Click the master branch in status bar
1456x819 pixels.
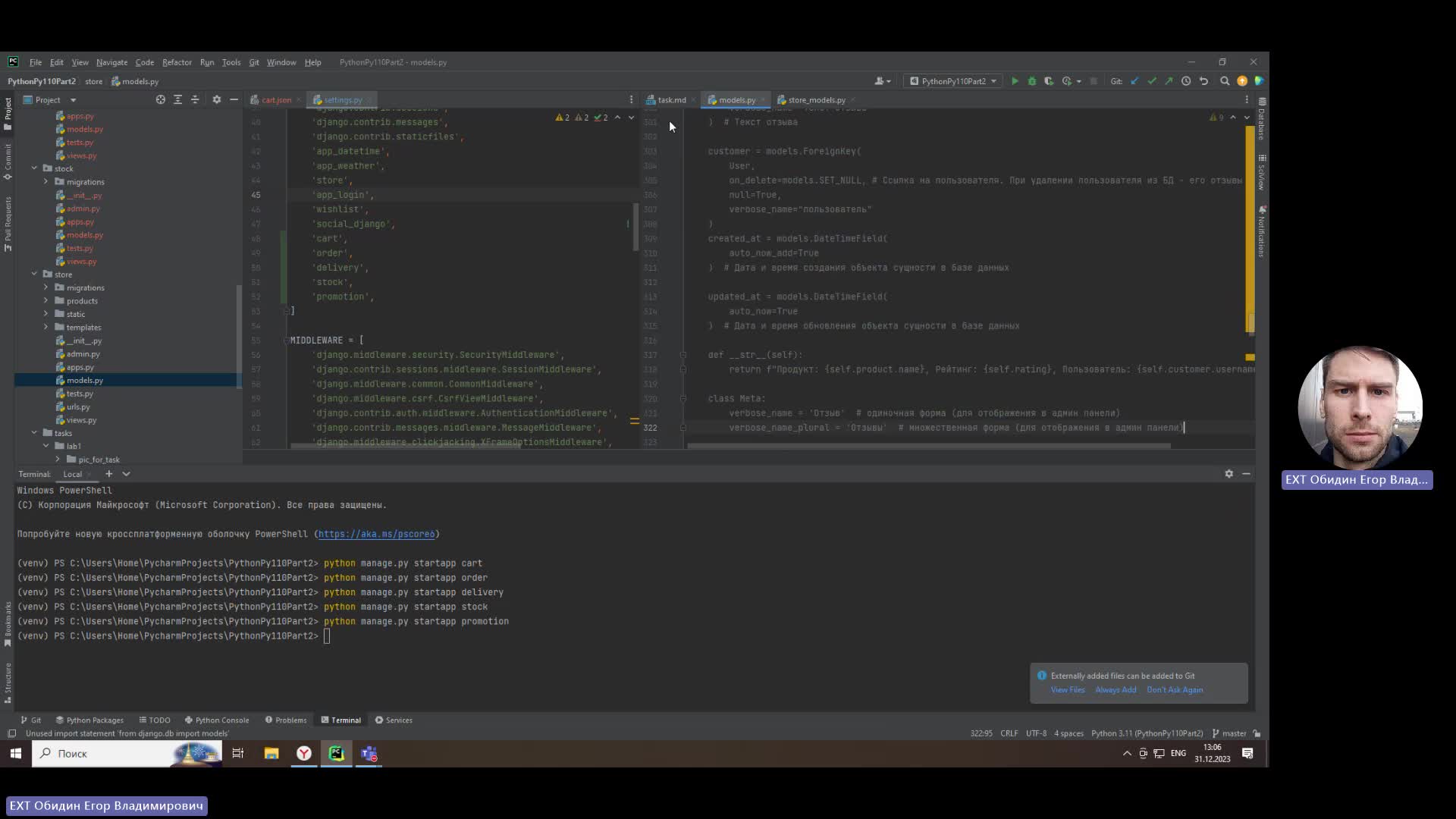(1228, 733)
